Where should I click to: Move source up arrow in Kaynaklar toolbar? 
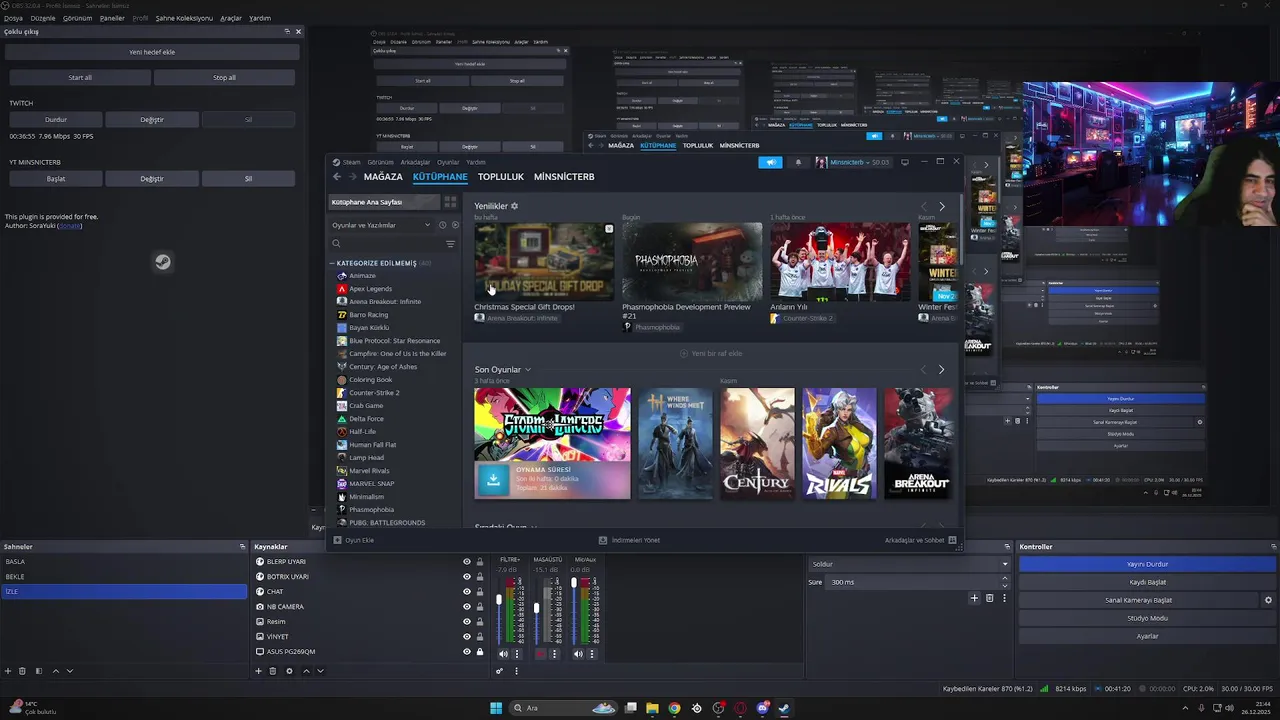coord(306,671)
